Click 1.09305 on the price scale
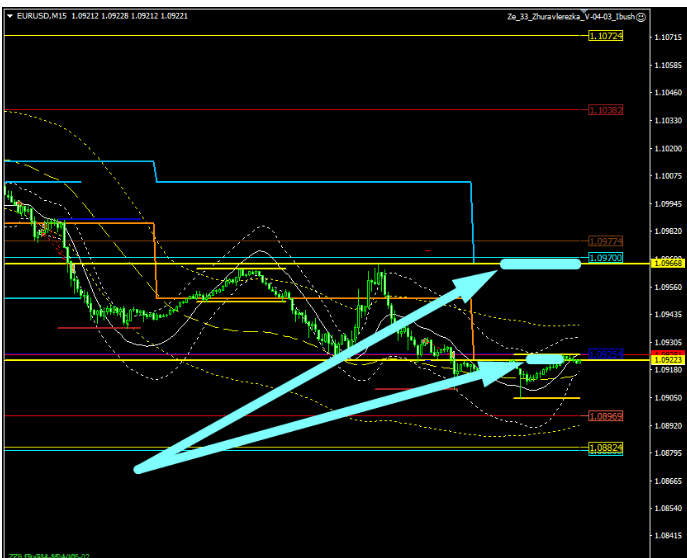 pos(668,343)
